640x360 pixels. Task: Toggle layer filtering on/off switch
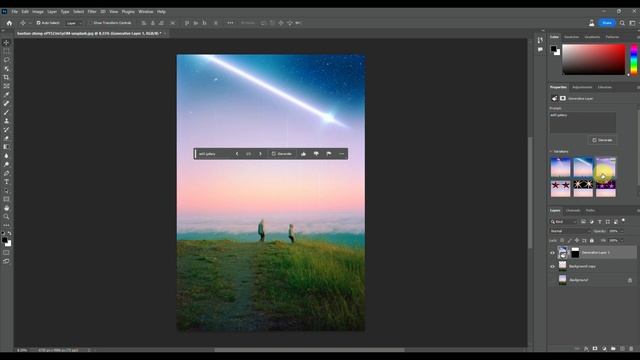pyautogui.click(x=623, y=221)
